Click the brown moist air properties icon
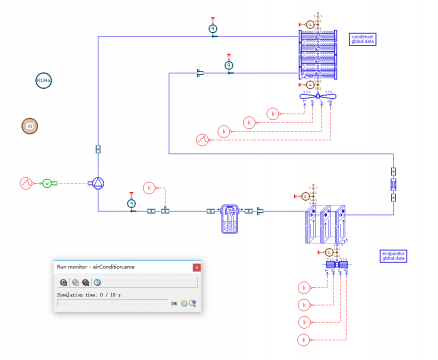This screenshot has width=438, height=360. pyautogui.click(x=30, y=126)
